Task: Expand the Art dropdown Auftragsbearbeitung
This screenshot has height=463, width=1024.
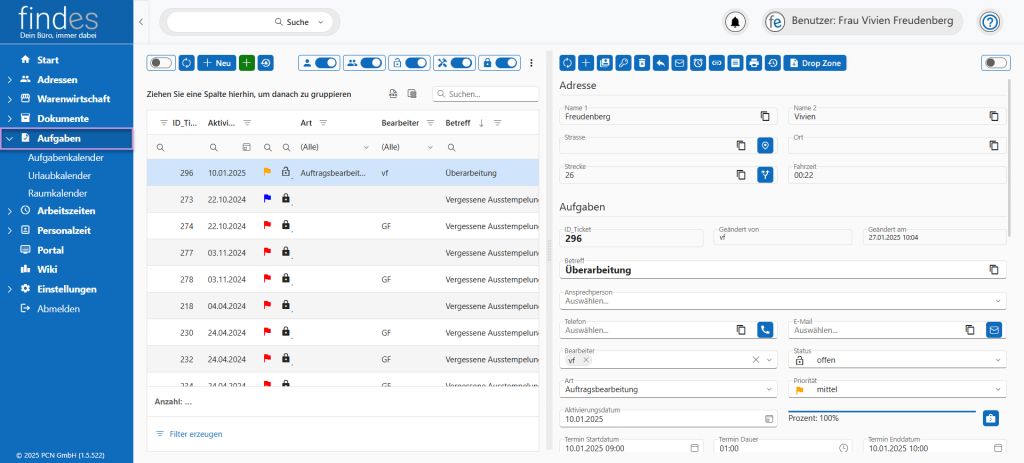Action: point(667,389)
